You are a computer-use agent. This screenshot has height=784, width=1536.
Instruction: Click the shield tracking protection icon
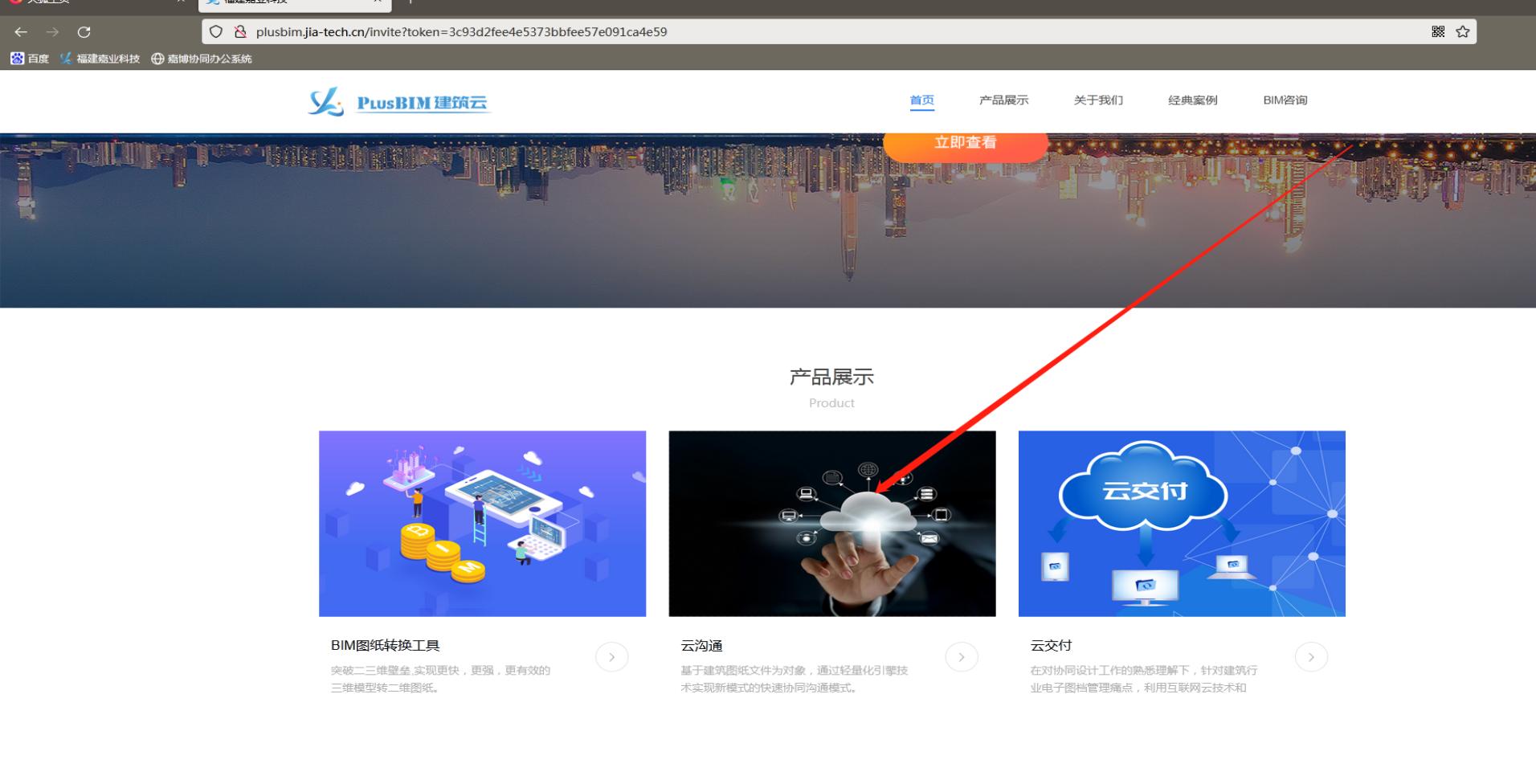coord(215,32)
